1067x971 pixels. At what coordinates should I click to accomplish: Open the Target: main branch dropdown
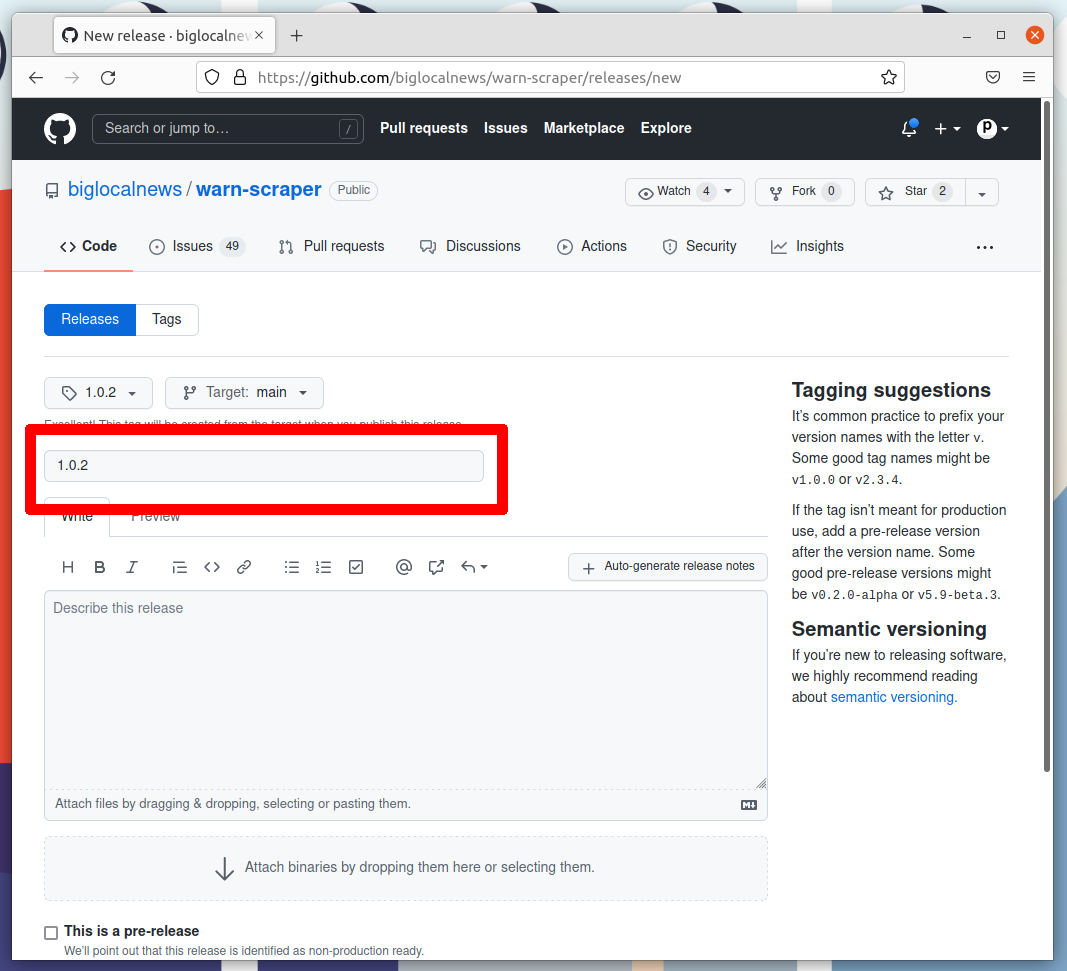244,393
